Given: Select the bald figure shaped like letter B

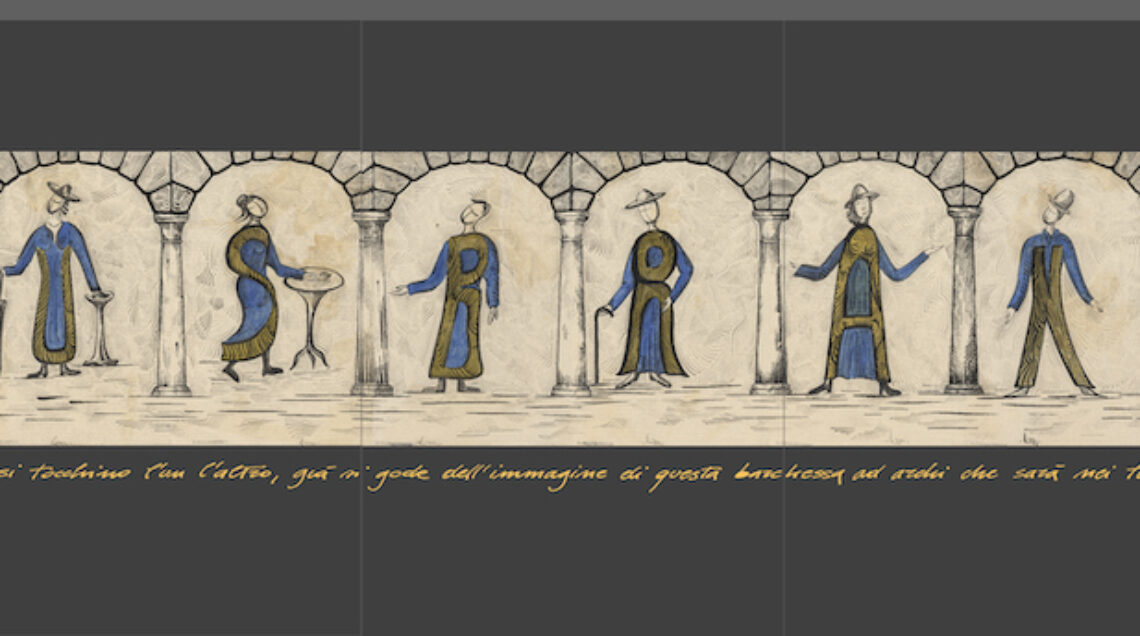Looking at the screenshot, I should (x=462, y=300).
